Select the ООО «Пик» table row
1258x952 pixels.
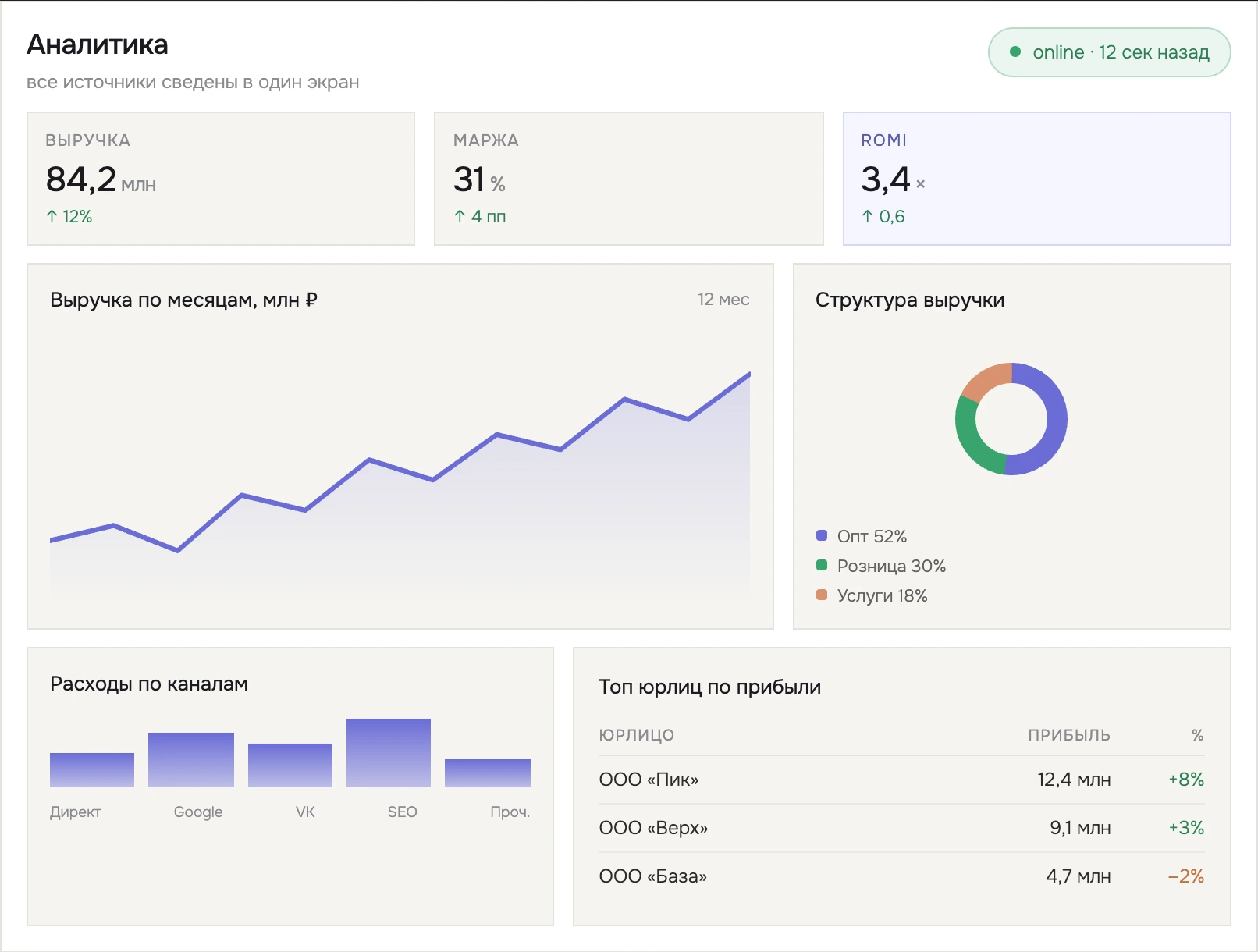coord(901,780)
